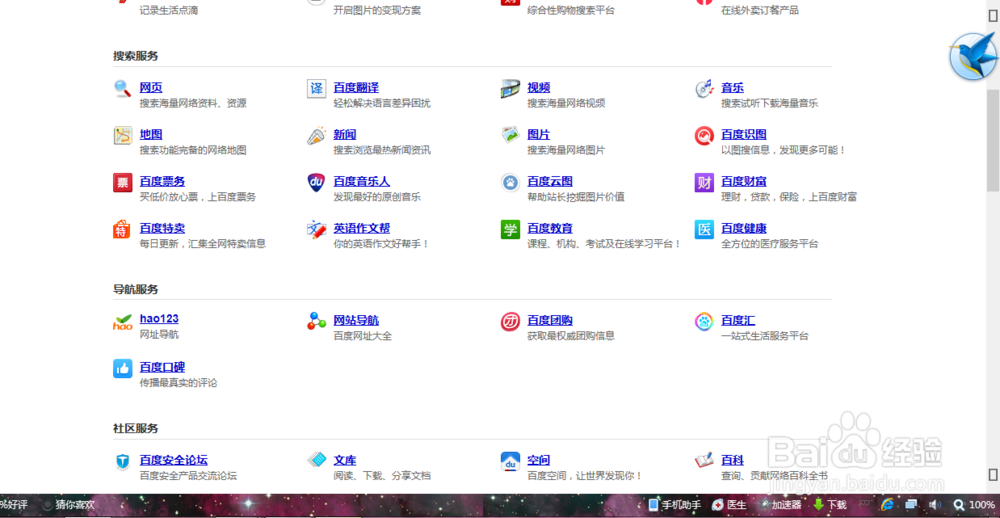Select the 空间 link
The image size is (1000, 518).
click(538, 460)
